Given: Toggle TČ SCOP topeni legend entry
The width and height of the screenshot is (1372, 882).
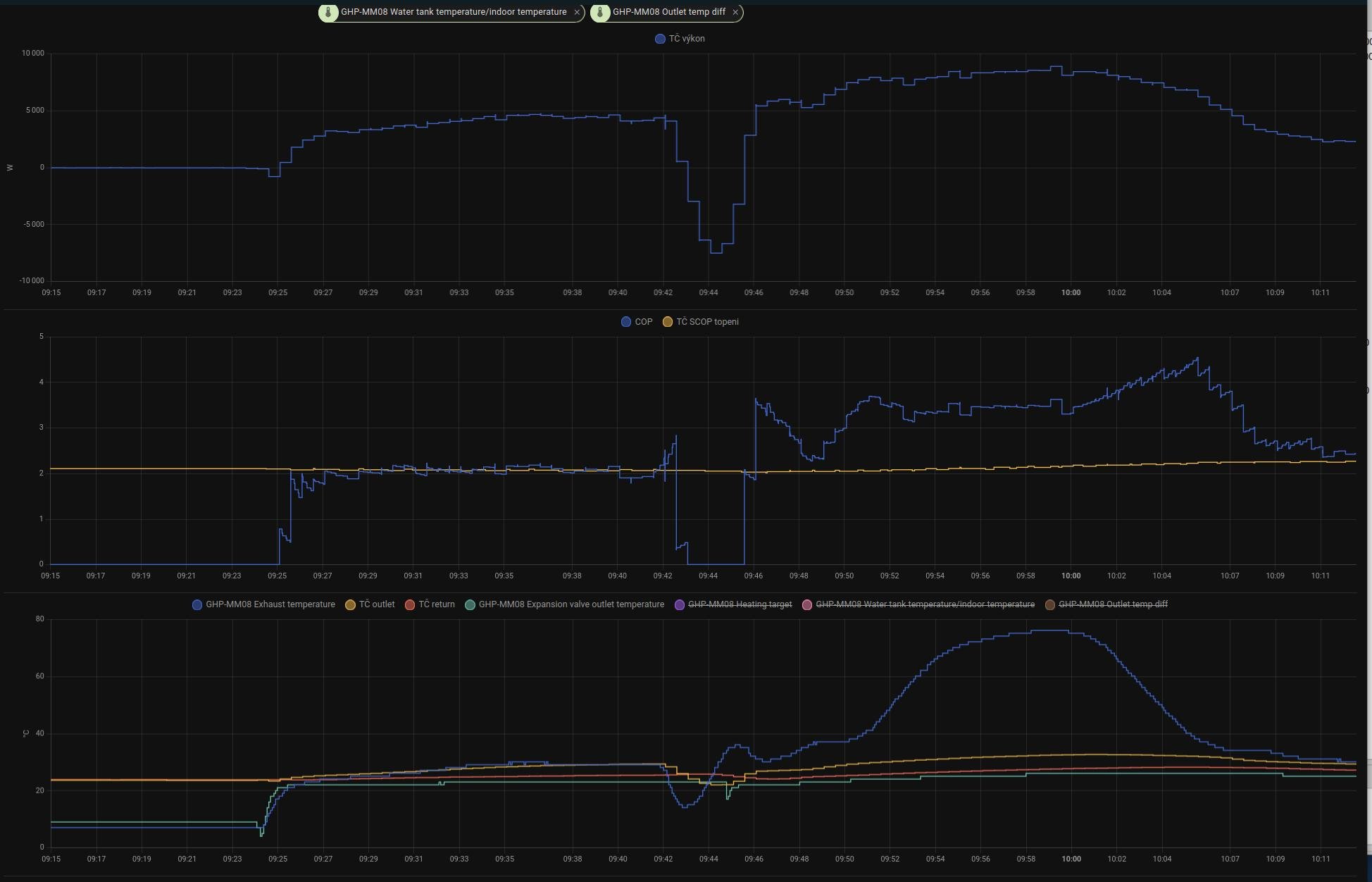Looking at the screenshot, I should (x=707, y=322).
